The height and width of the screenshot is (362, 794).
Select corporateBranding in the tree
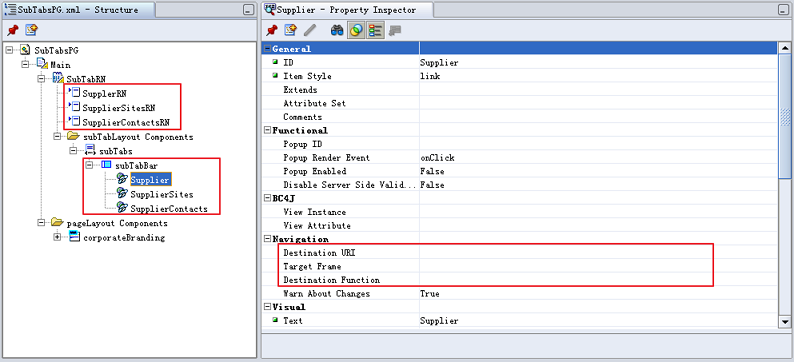point(124,237)
